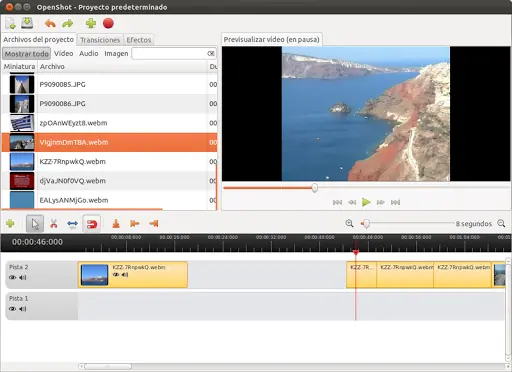
Task: Undo the last action
Action: [x=50, y=24]
